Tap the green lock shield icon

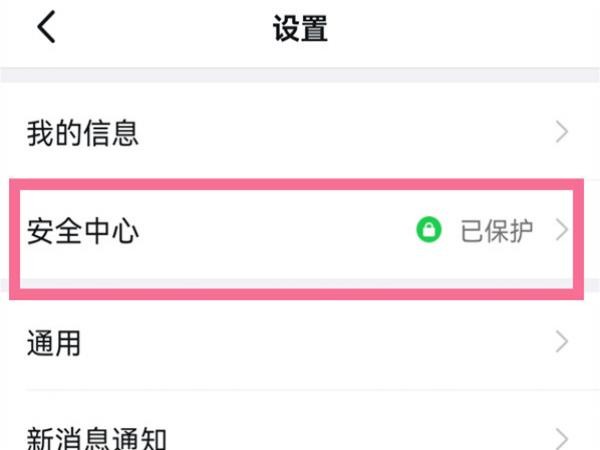point(429,230)
